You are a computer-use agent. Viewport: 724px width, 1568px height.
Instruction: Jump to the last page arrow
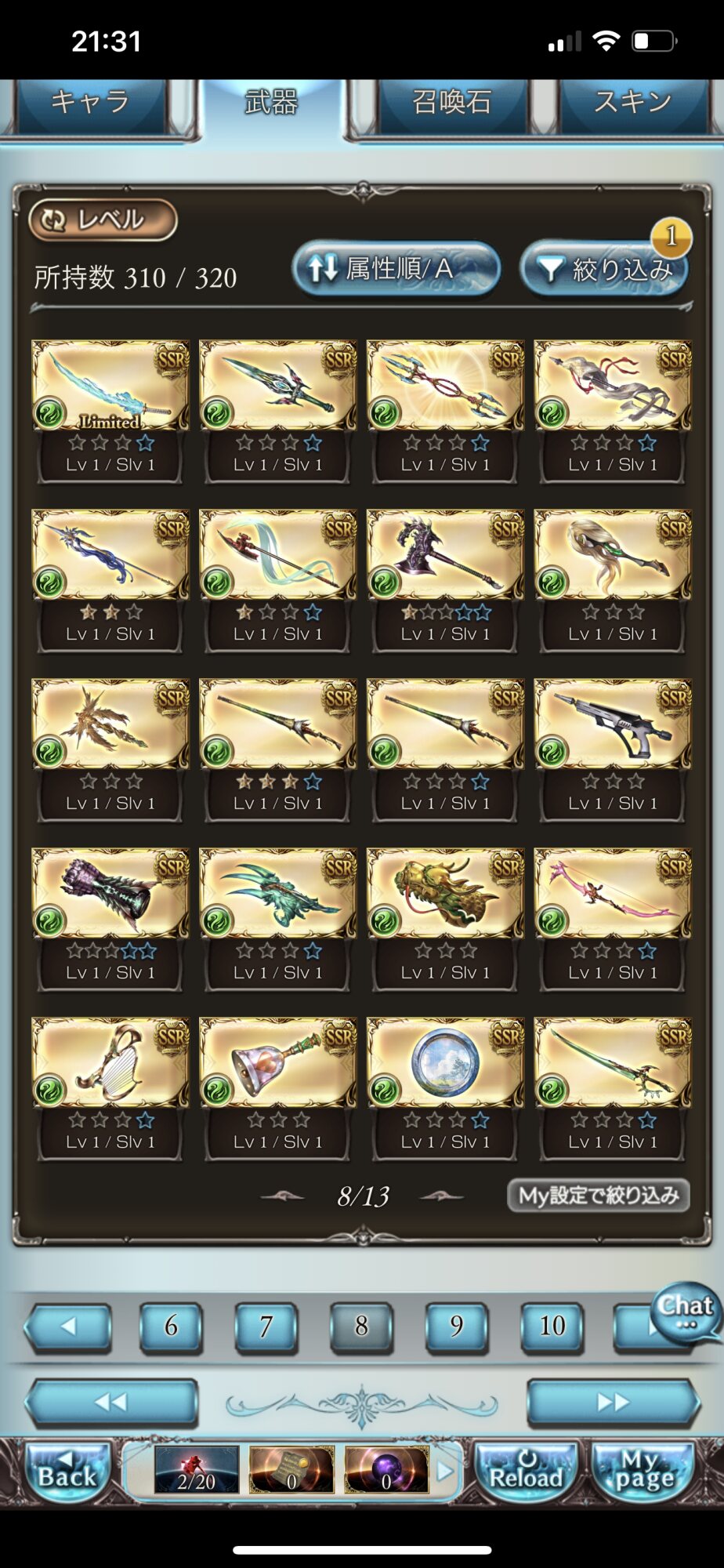[x=614, y=1402]
